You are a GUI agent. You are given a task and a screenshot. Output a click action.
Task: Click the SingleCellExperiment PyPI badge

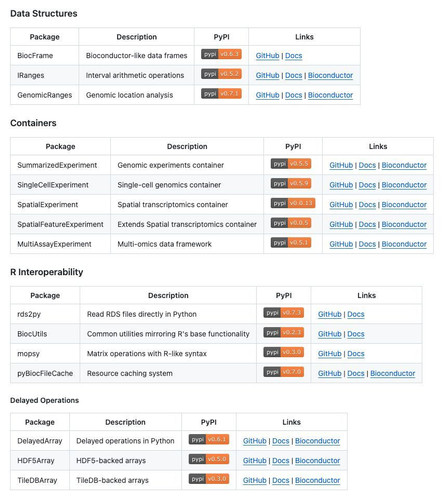tap(291, 183)
